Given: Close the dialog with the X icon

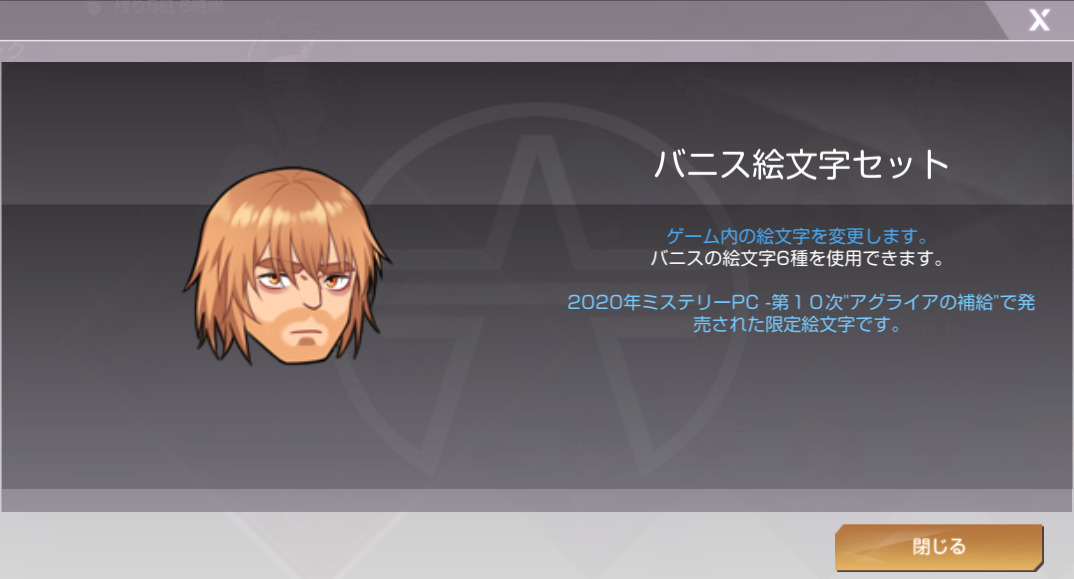Looking at the screenshot, I should coord(1039,20).
